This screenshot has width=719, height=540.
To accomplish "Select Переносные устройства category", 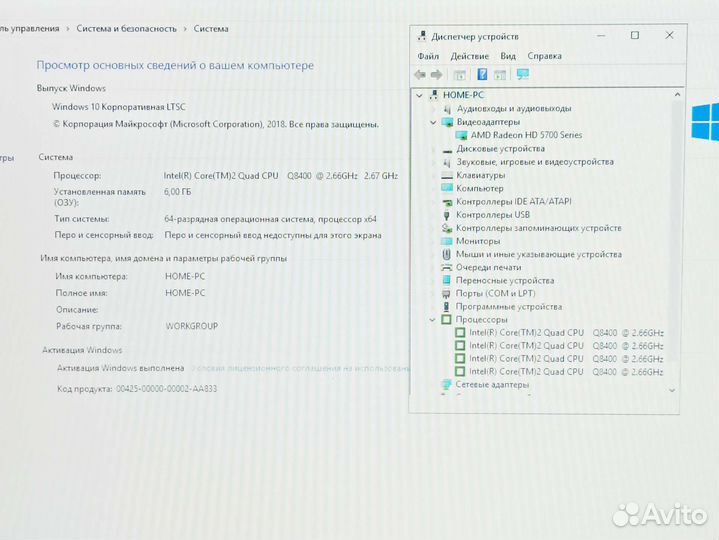I will tap(505, 281).
